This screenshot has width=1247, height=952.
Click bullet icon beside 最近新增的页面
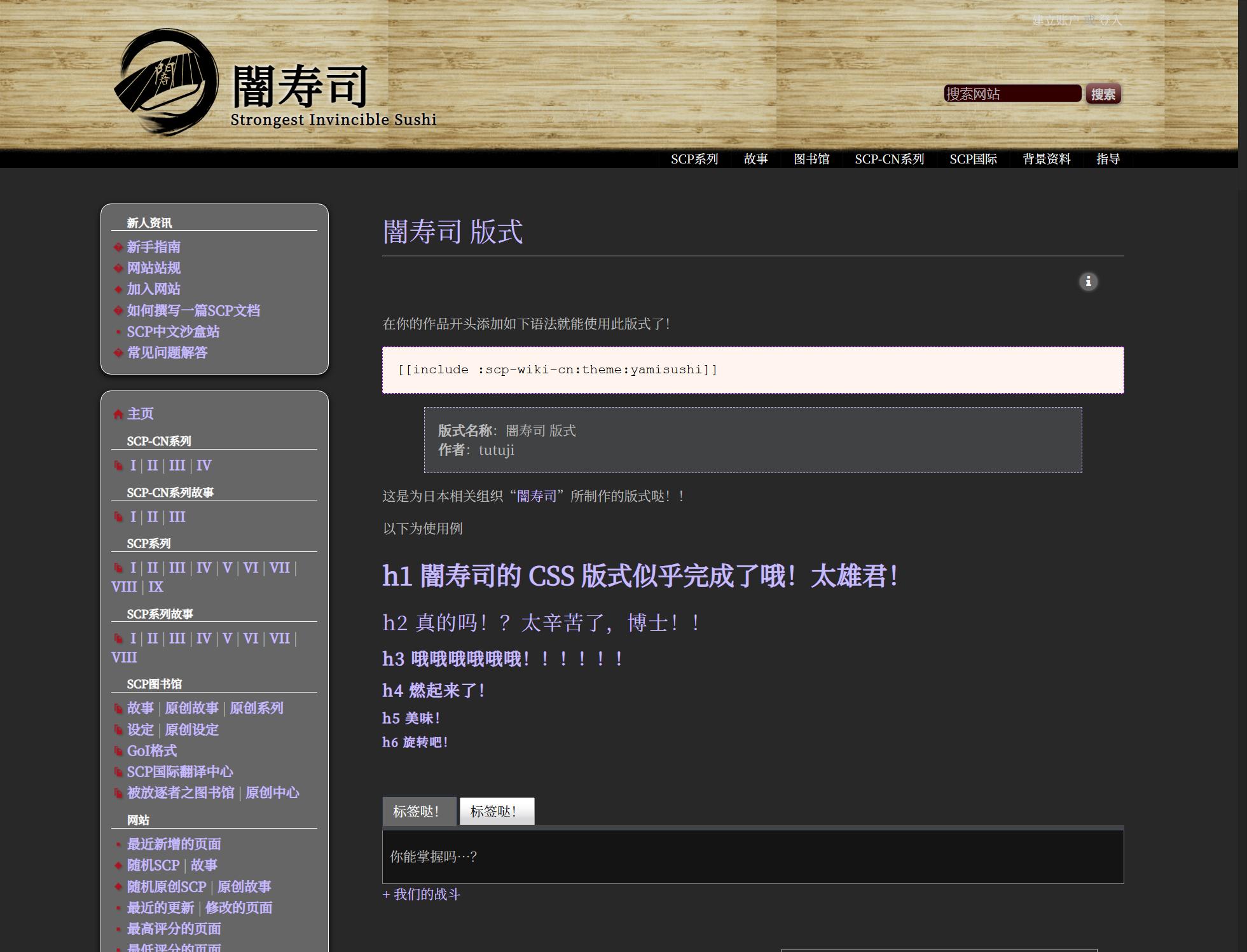coord(118,845)
